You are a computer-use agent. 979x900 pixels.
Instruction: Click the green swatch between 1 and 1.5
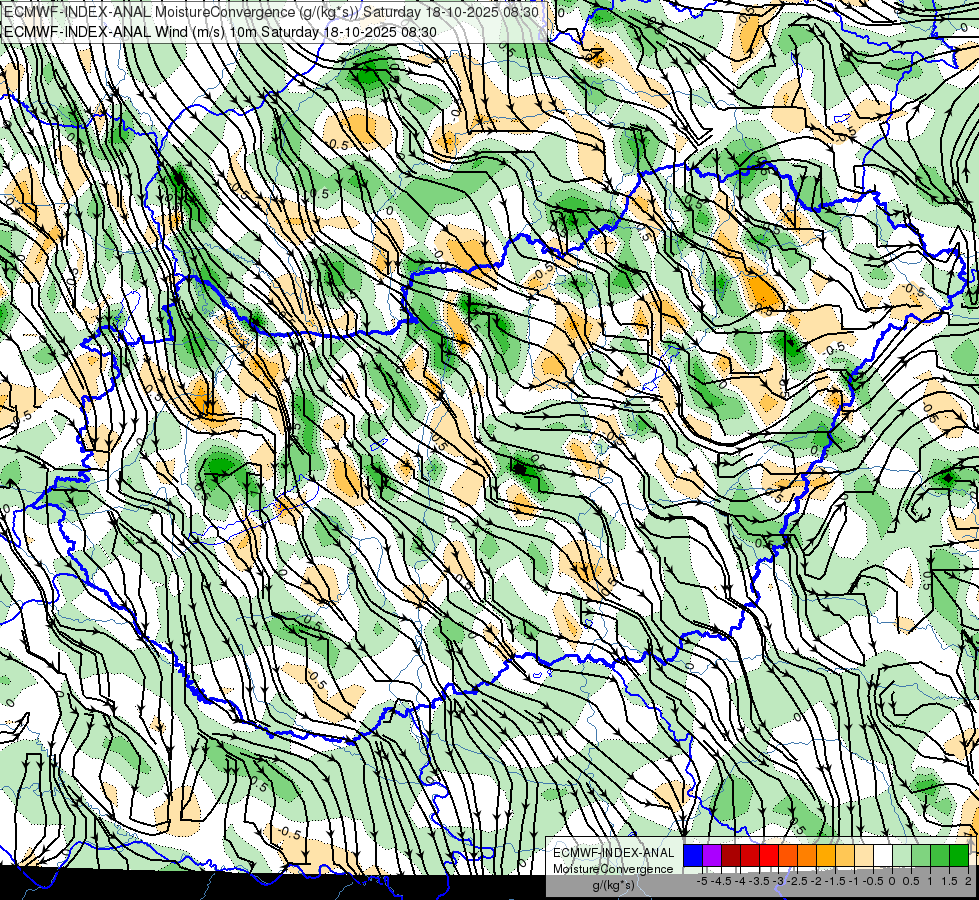click(x=940, y=855)
